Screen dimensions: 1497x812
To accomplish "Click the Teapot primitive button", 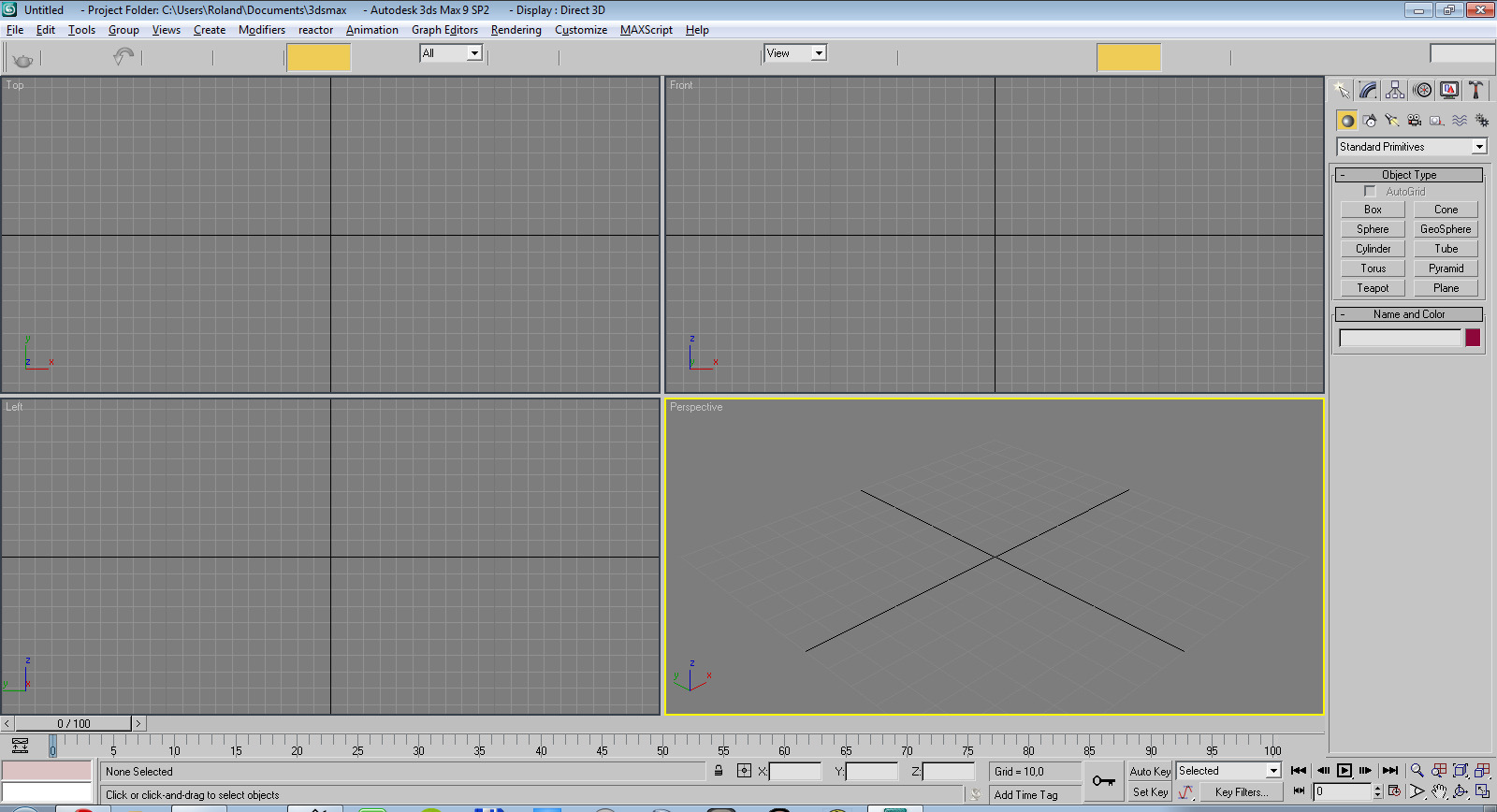I will (1373, 288).
